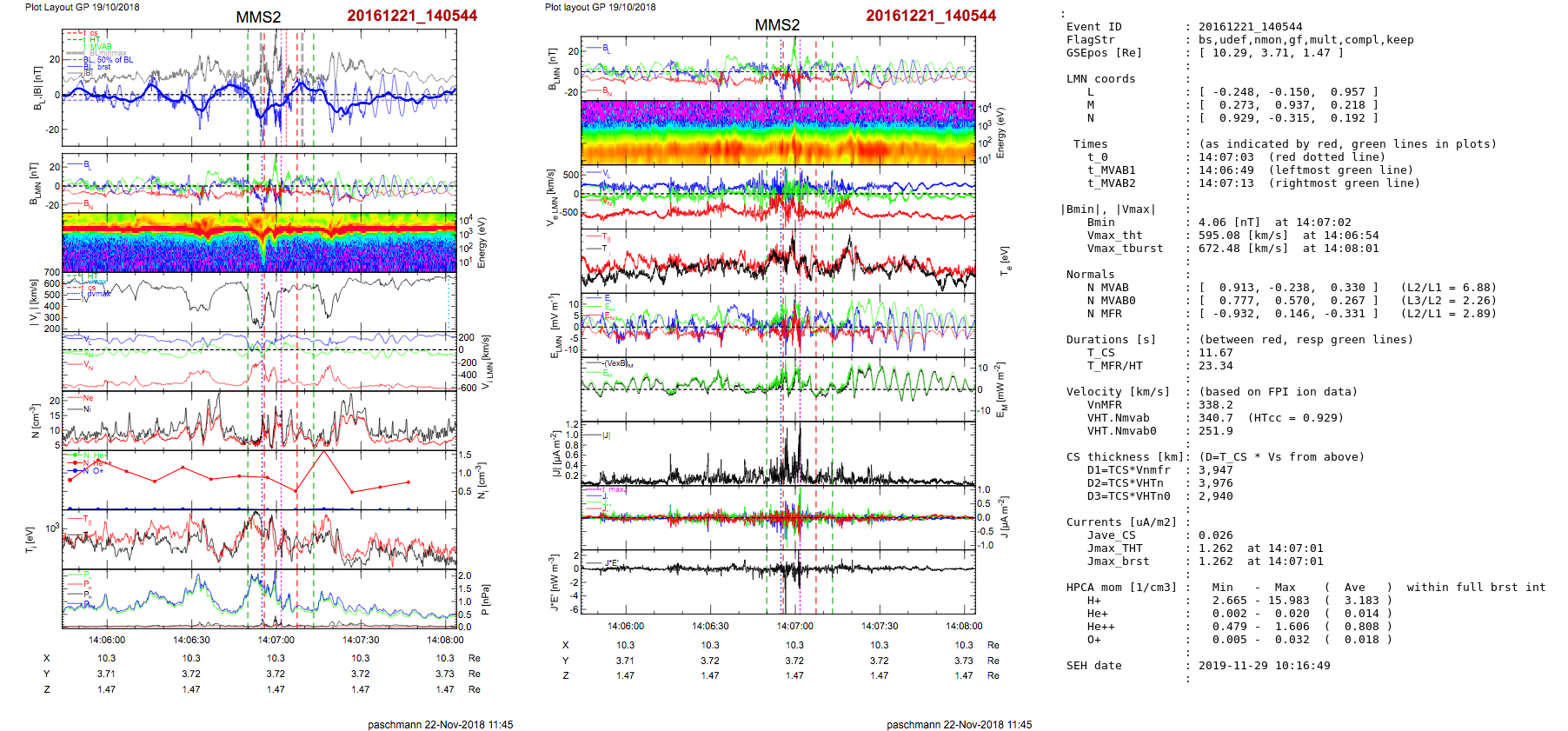
Task: Click the Plot Layout GP header top left
Action: 82,7
